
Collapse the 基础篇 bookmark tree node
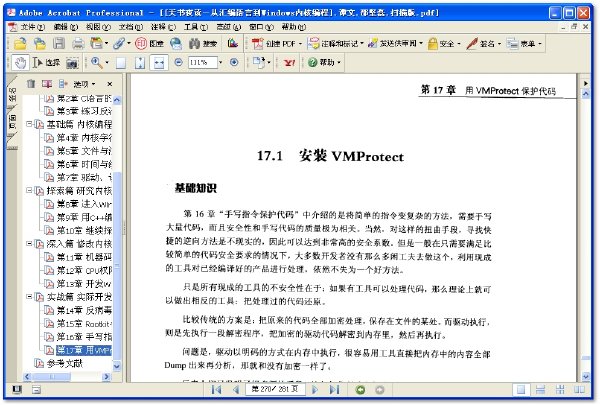click(31, 125)
